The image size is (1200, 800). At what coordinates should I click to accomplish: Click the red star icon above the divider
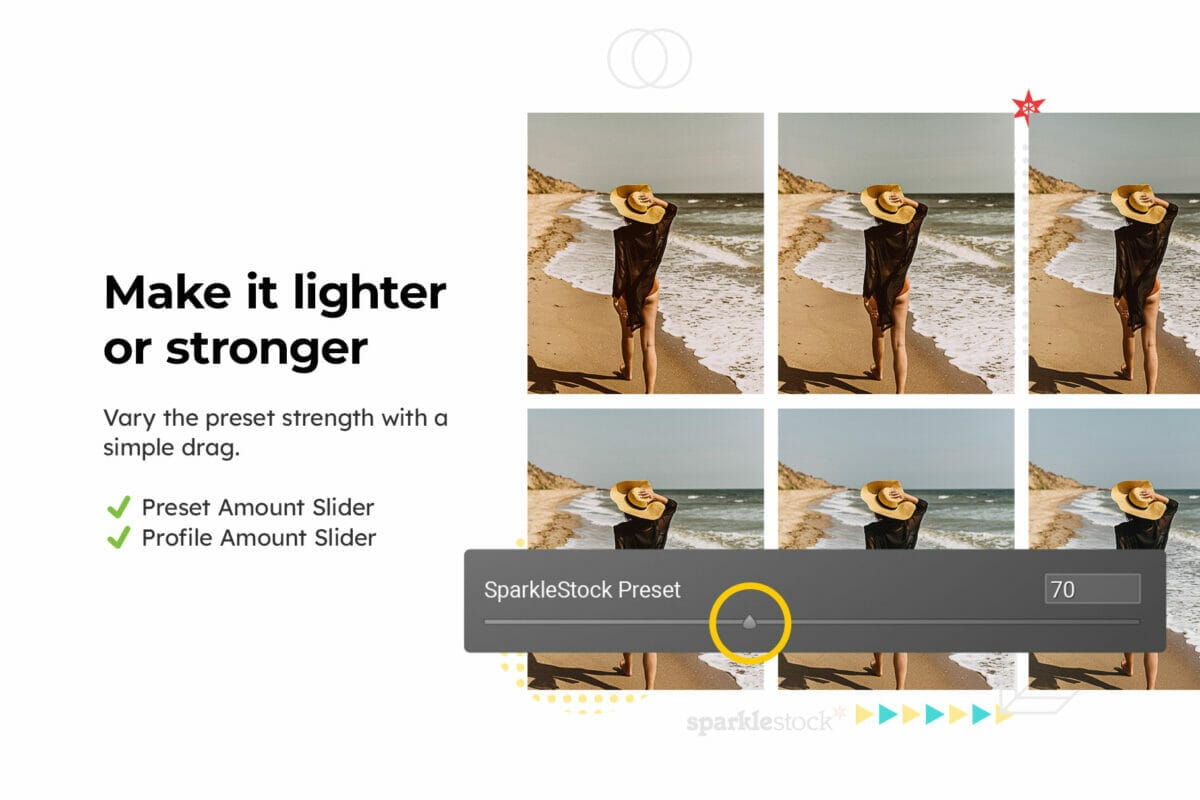point(1028,104)
